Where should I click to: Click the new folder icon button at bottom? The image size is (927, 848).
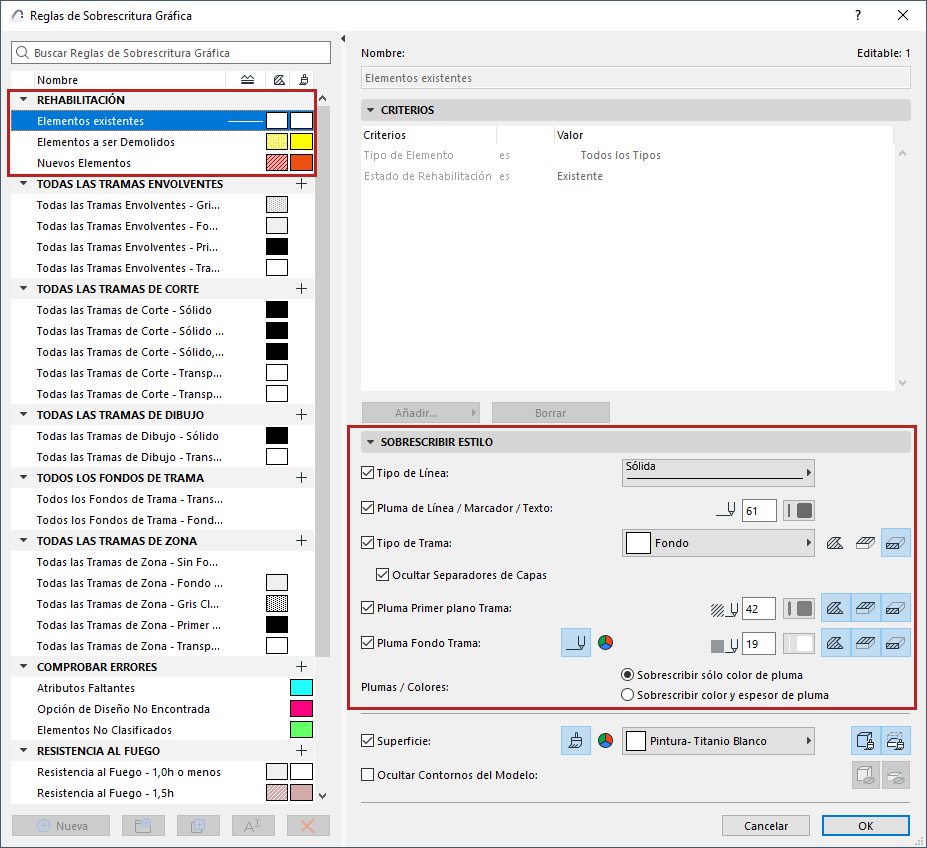(143, 826)
